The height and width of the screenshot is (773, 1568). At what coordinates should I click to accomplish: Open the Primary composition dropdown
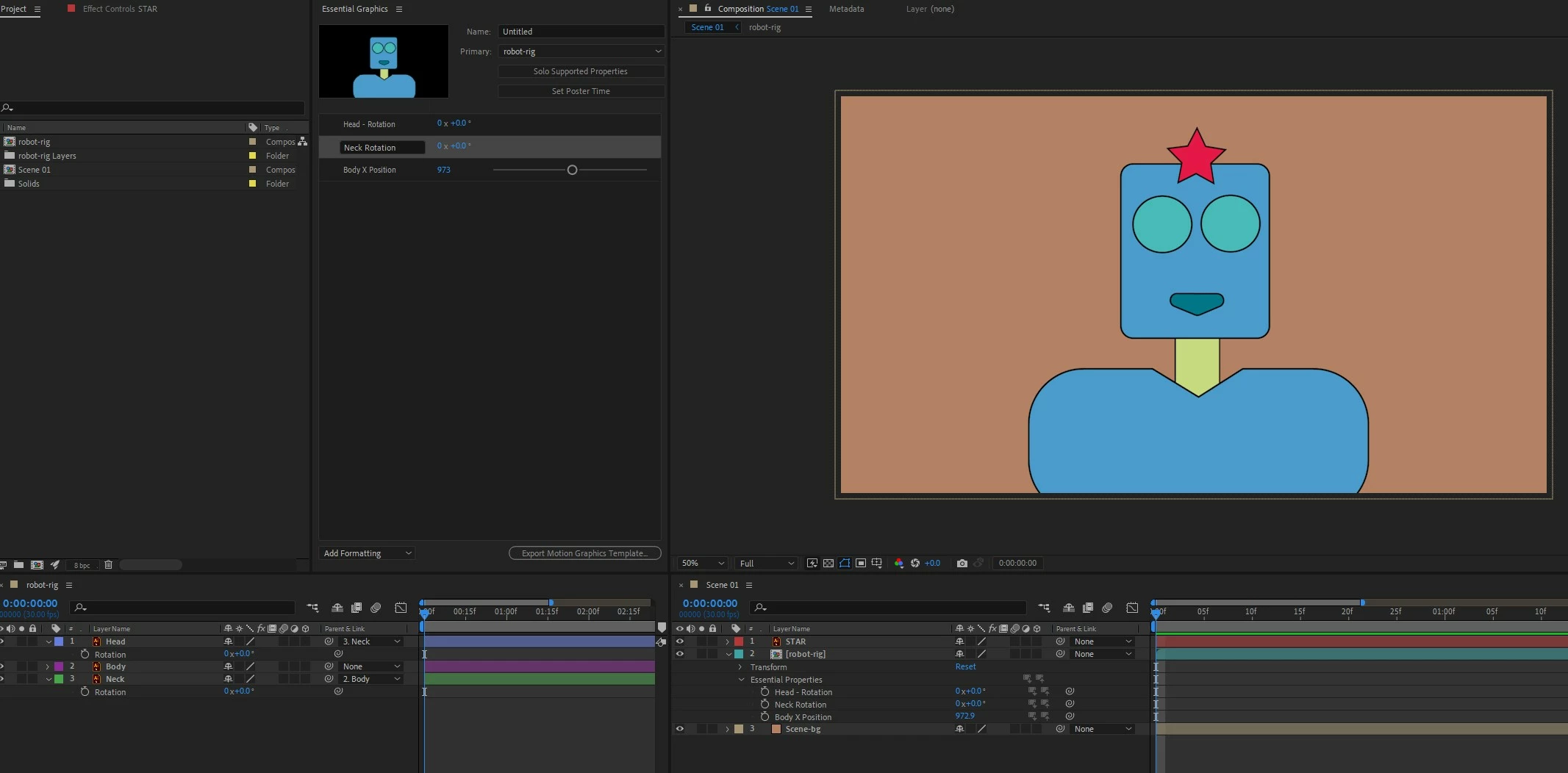[x=581, y=51]
